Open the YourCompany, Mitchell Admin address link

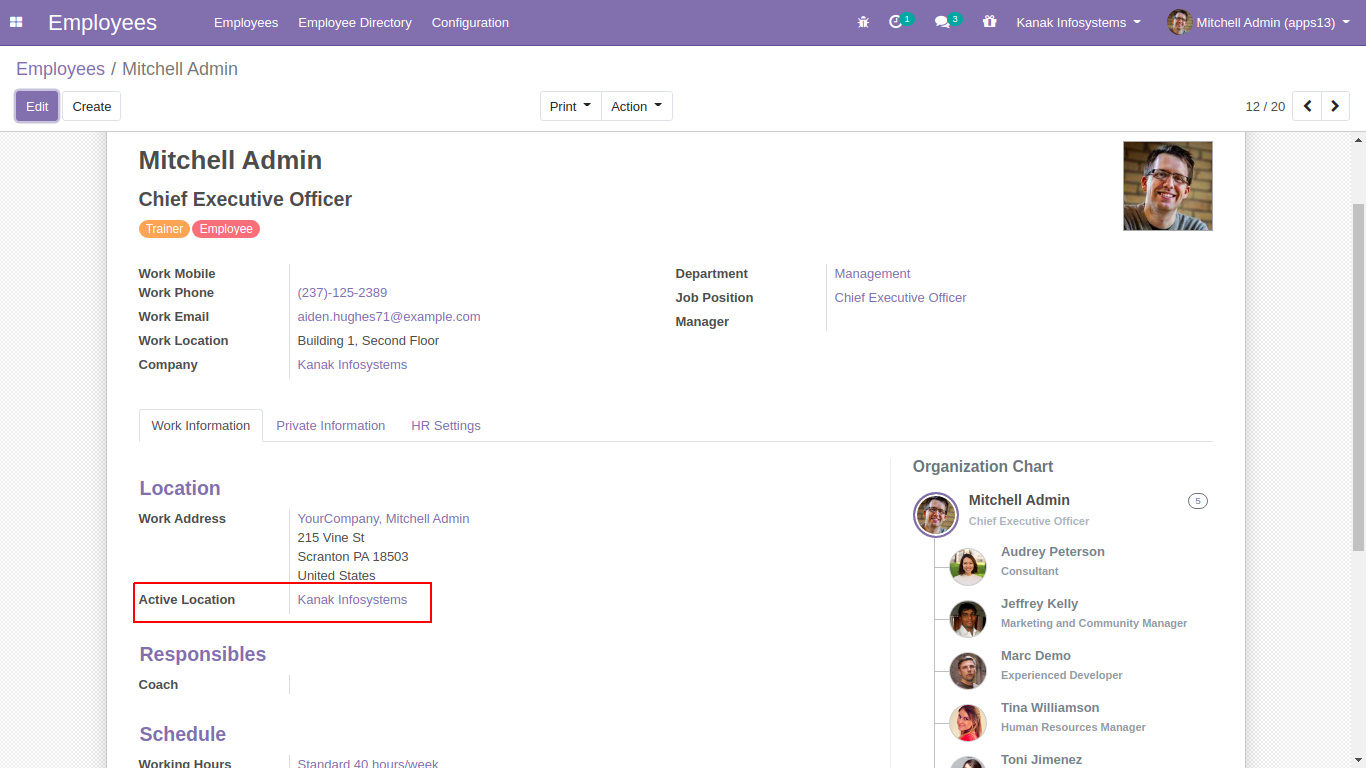click(383, 518)
